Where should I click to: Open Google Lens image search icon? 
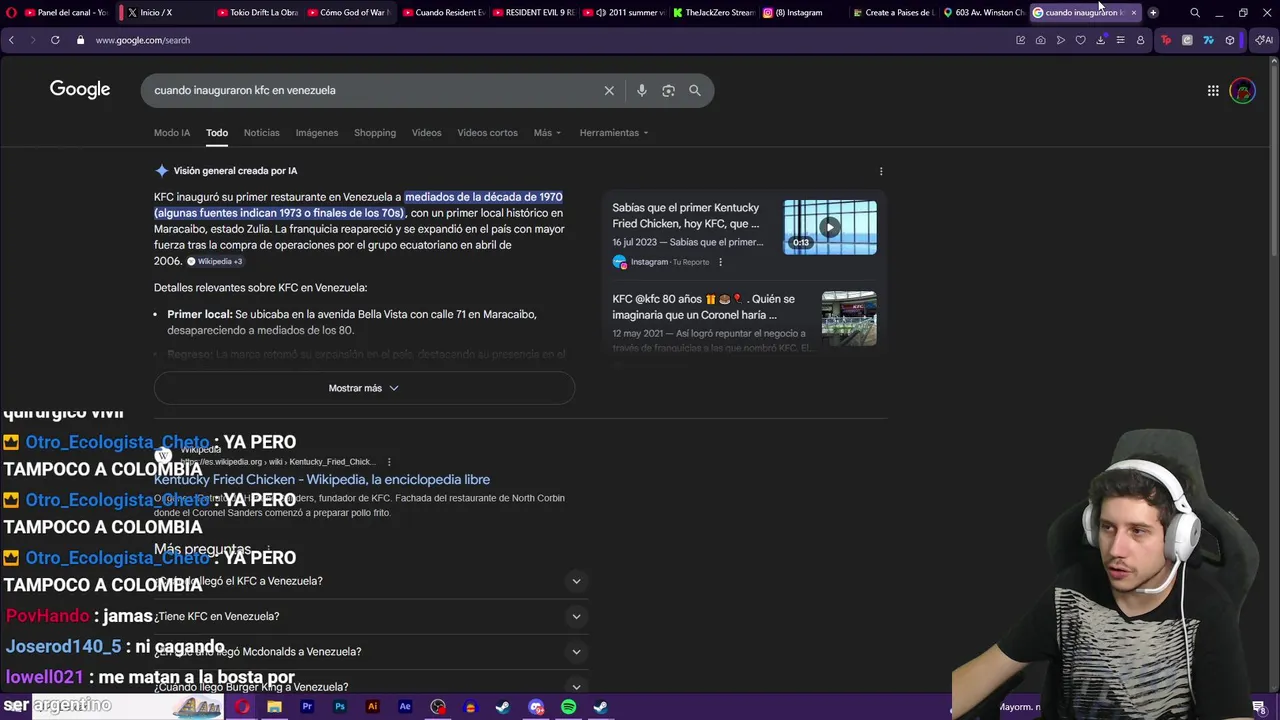pos(668,90)
